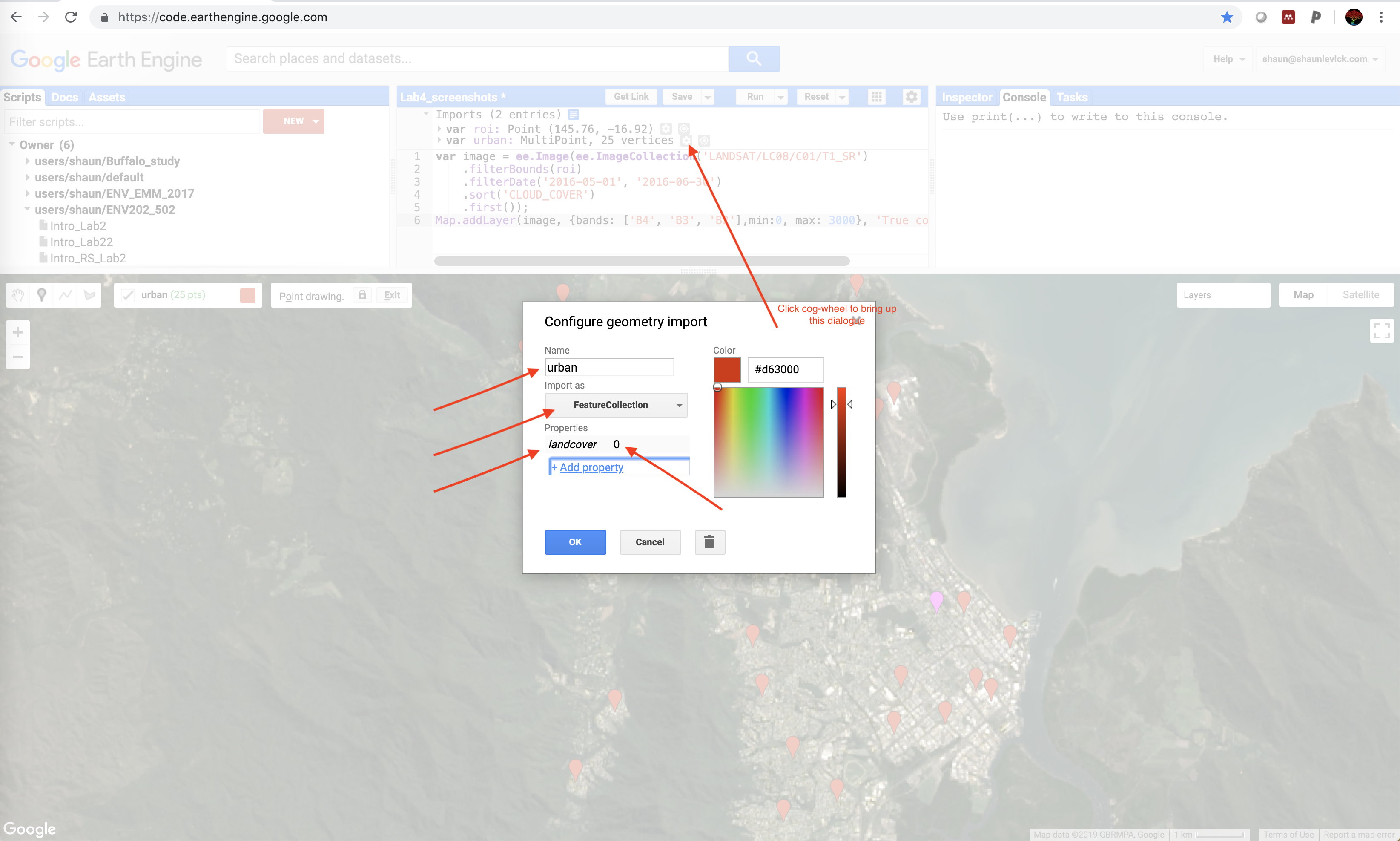This screenshot has width=1400, height=841.
Task: Click the Settings gear icon in toolbar
Action: coord(912,97)
